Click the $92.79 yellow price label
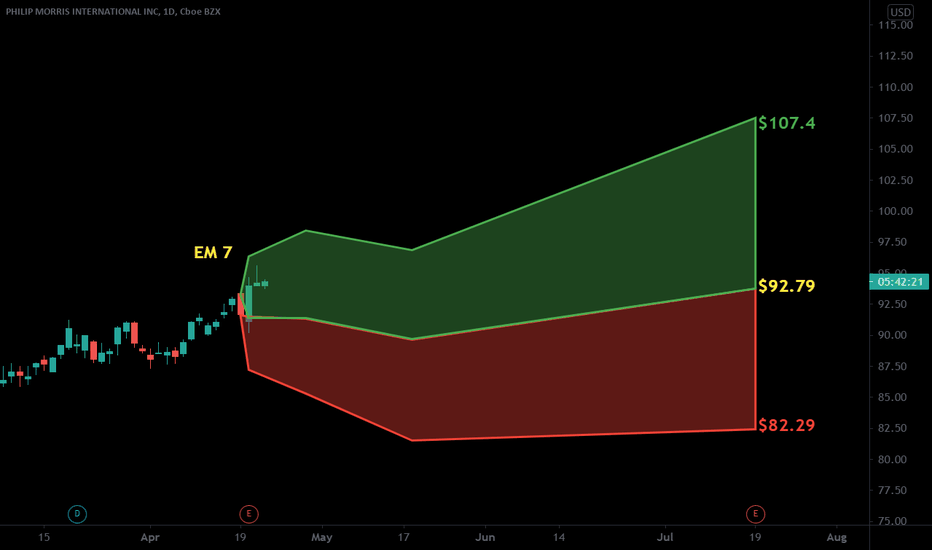 click(x=786, y=286)
